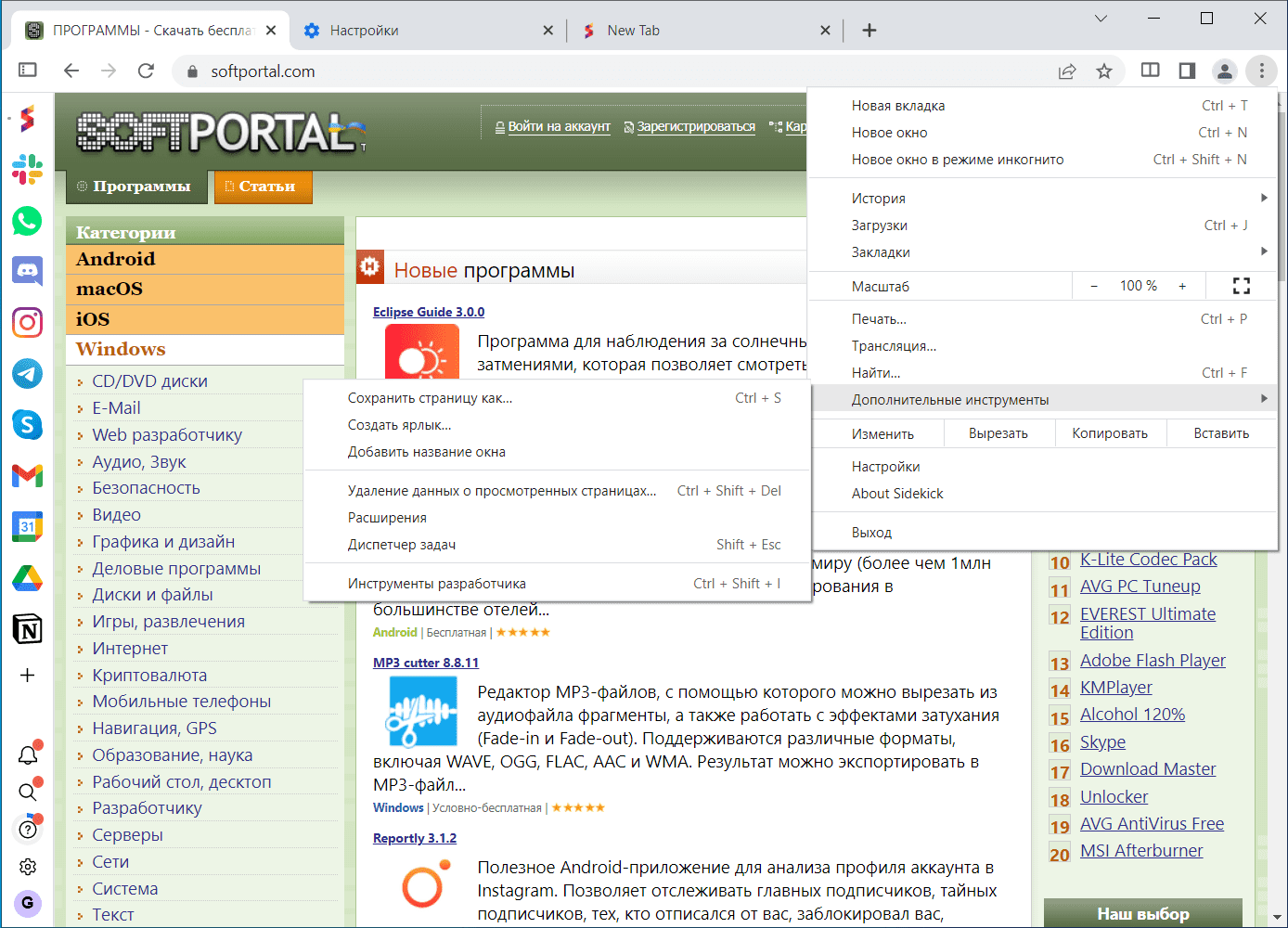This screenshot has width=1288, height=928.
Task: Share this page using the address bar icon
Action: point(1067,71)
